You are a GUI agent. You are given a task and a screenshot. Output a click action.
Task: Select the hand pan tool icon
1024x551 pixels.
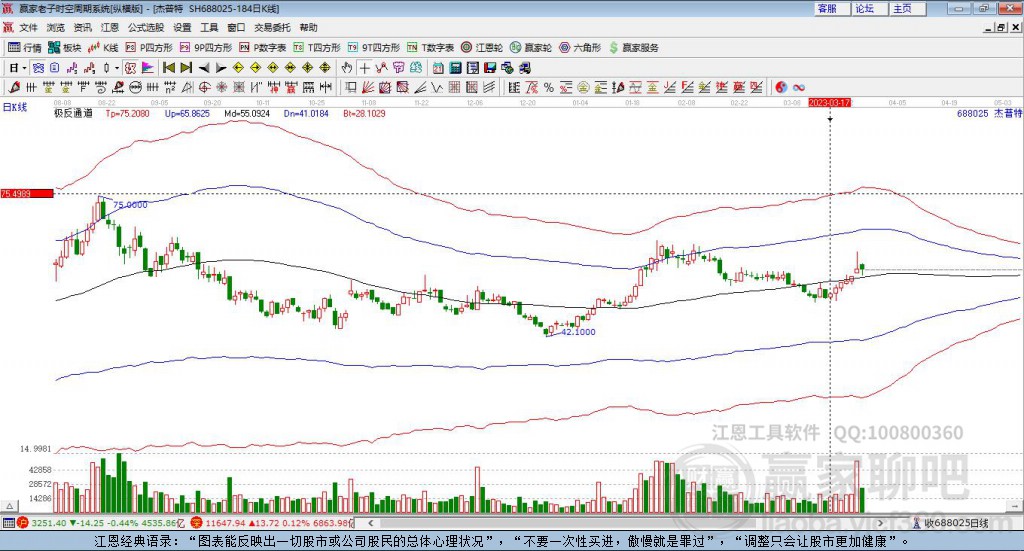346,68
